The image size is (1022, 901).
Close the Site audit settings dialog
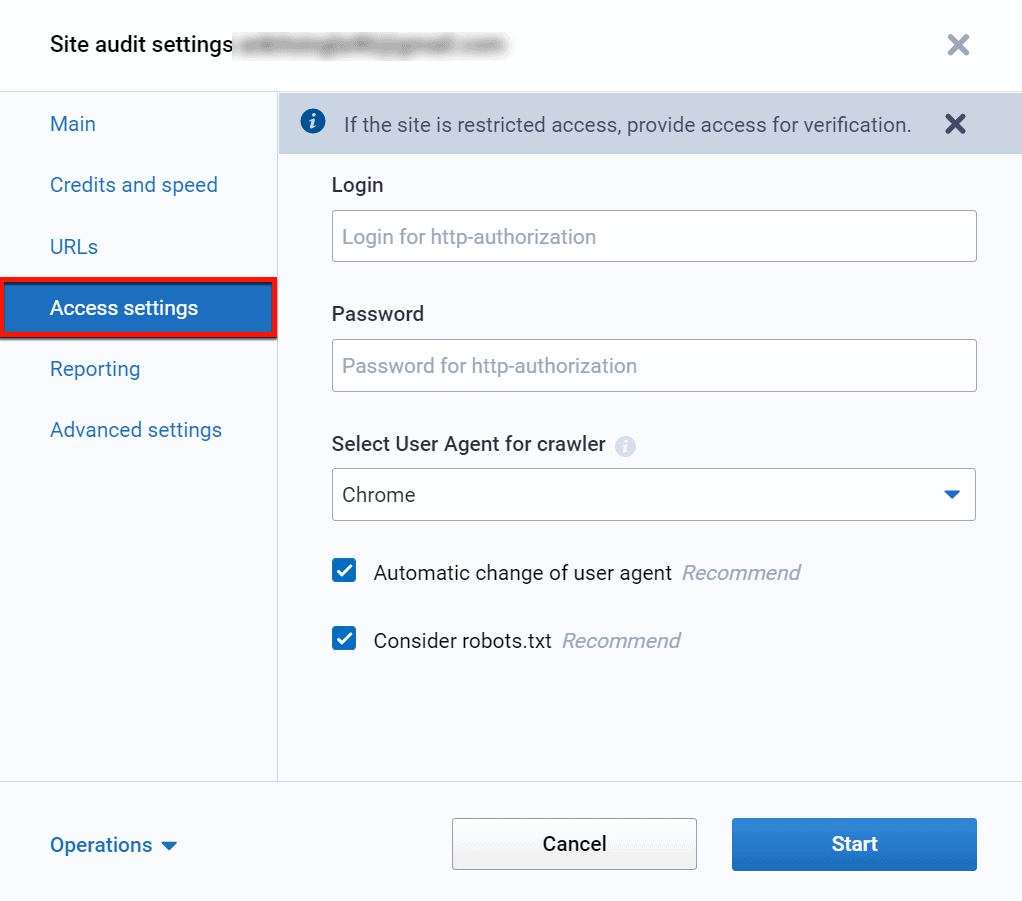click(957, 44)
